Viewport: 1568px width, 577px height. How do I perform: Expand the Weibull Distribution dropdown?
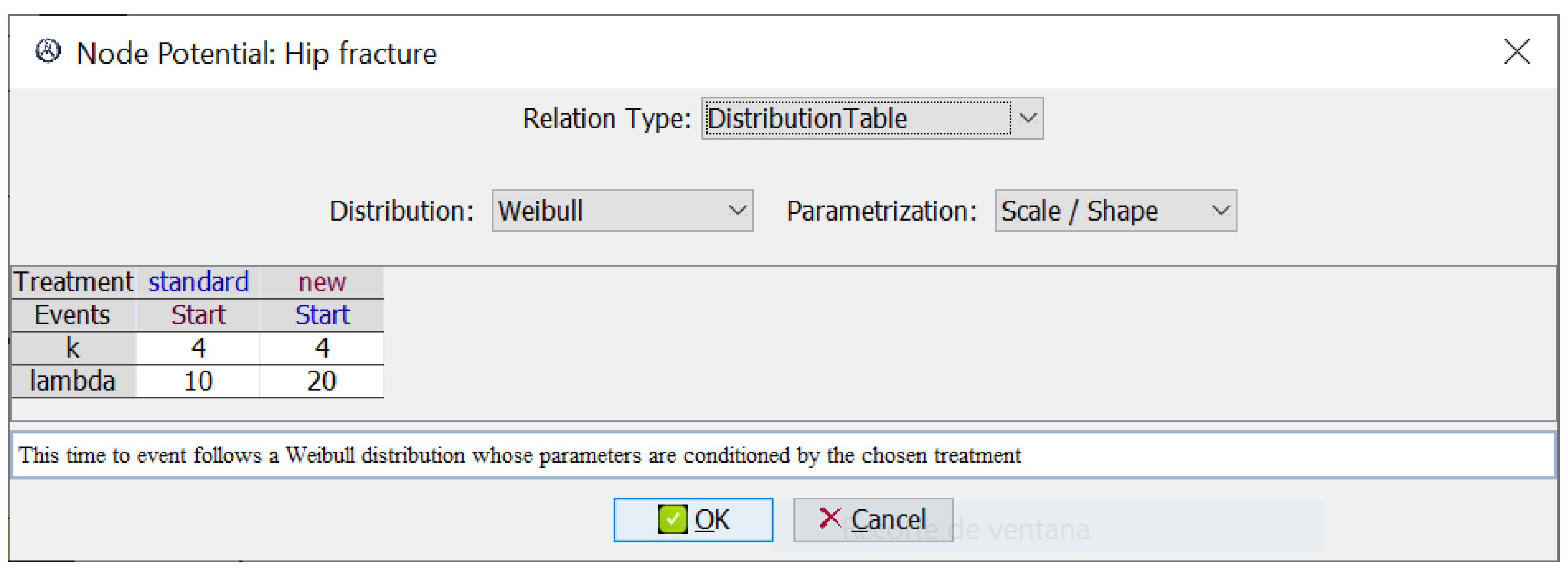pyautogui.click(x=737, y=211)
